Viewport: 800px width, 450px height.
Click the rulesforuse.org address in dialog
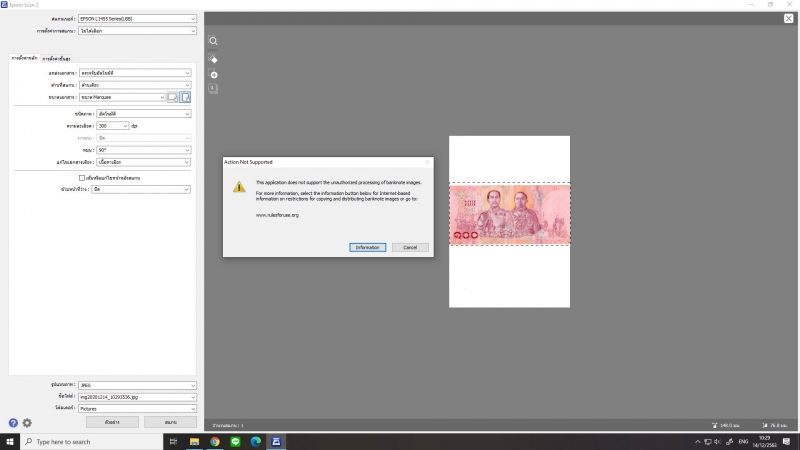(x=277, y=215)
